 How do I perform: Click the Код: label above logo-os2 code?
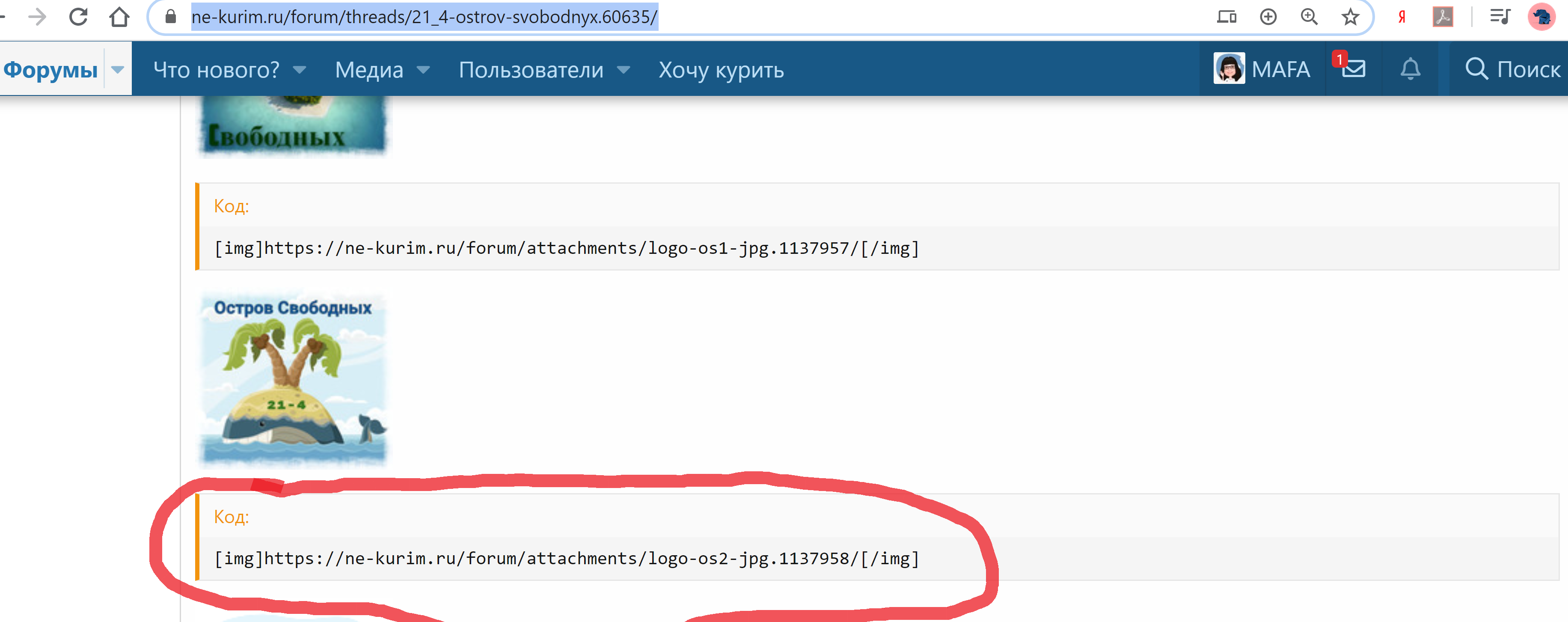[231, 517]
